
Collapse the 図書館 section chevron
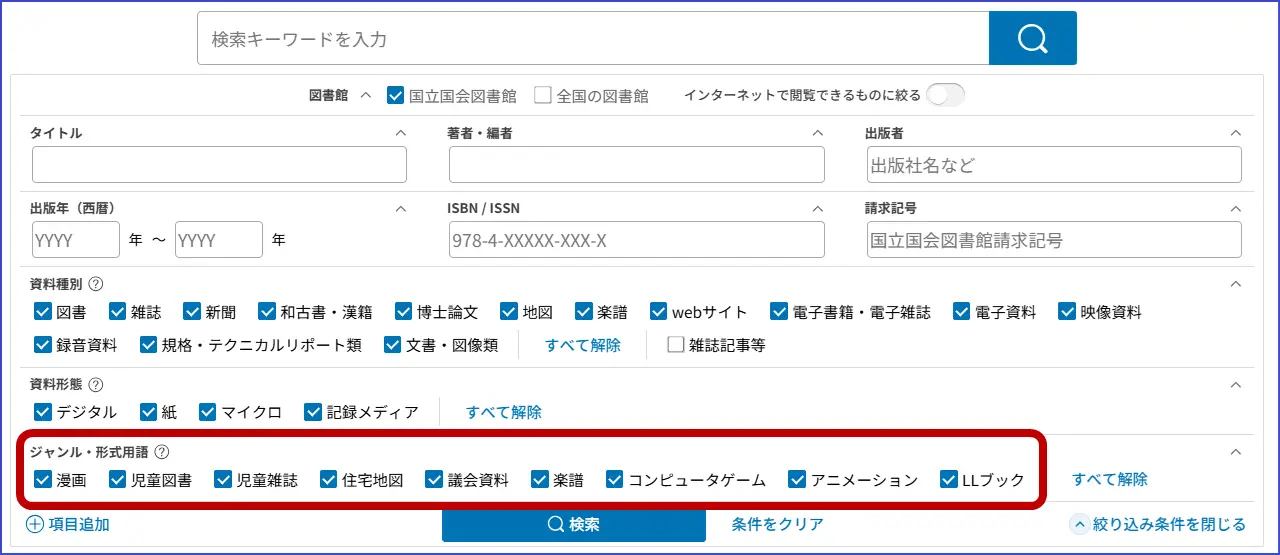click(x=365, y=96)
